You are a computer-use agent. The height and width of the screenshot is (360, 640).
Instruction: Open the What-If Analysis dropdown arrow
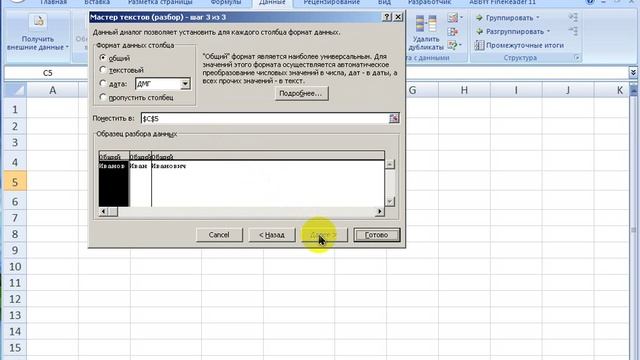[x=461, y=44]
